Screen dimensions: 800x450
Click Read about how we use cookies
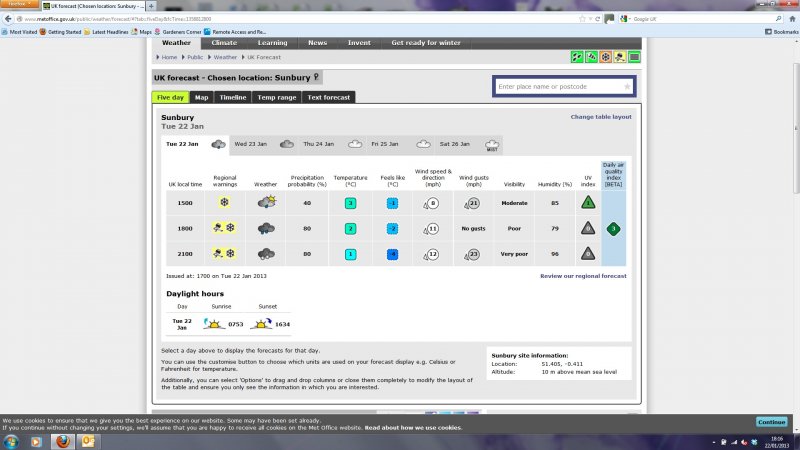click(412, 428)
